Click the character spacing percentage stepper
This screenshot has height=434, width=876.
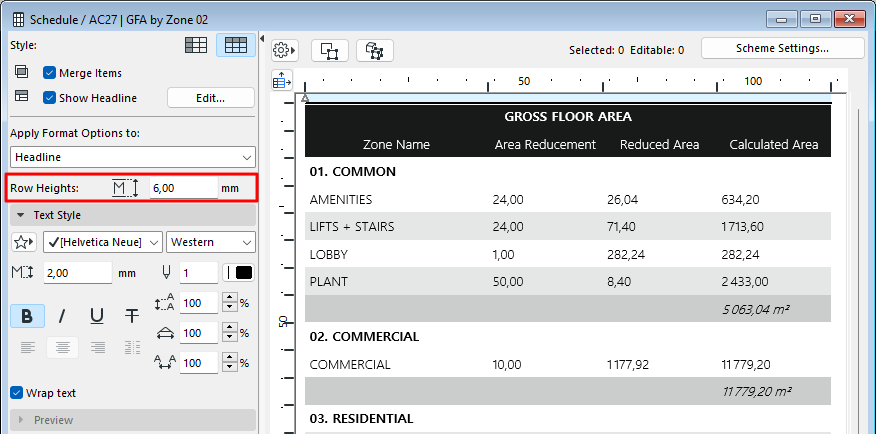pos(230,363)
